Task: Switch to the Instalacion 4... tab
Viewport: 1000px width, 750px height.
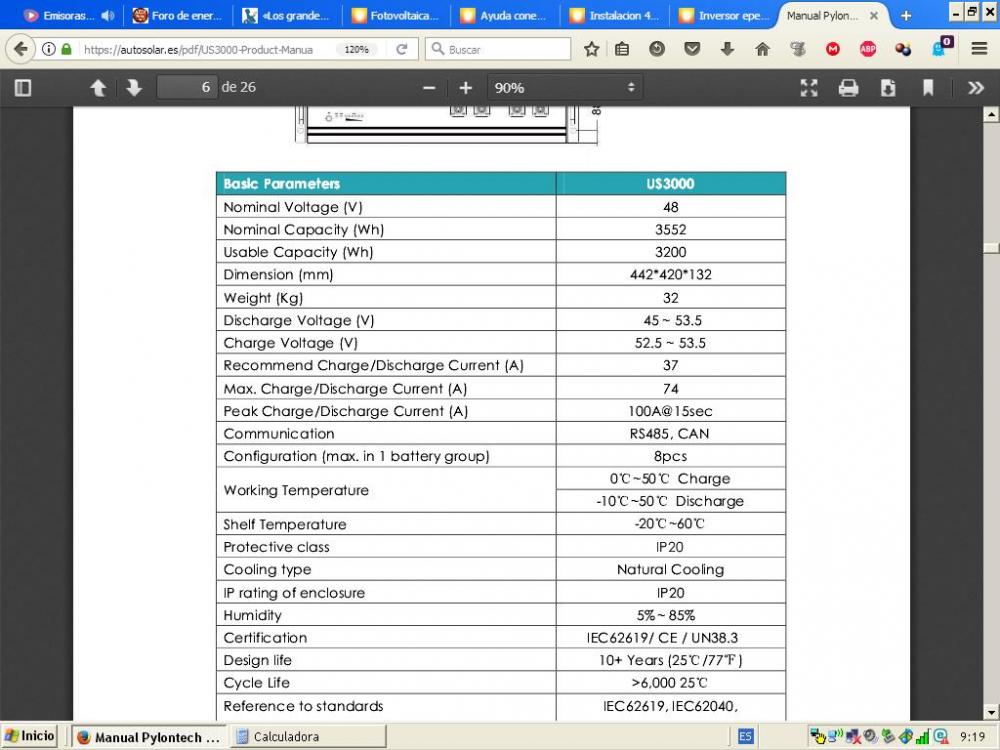Action: tap(614, 15)
